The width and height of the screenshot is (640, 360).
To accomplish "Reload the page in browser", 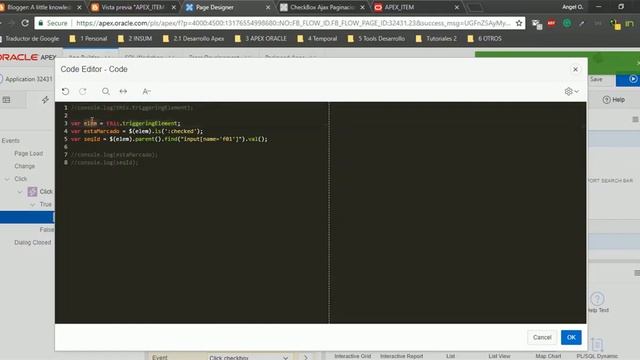I will (25, 23).
